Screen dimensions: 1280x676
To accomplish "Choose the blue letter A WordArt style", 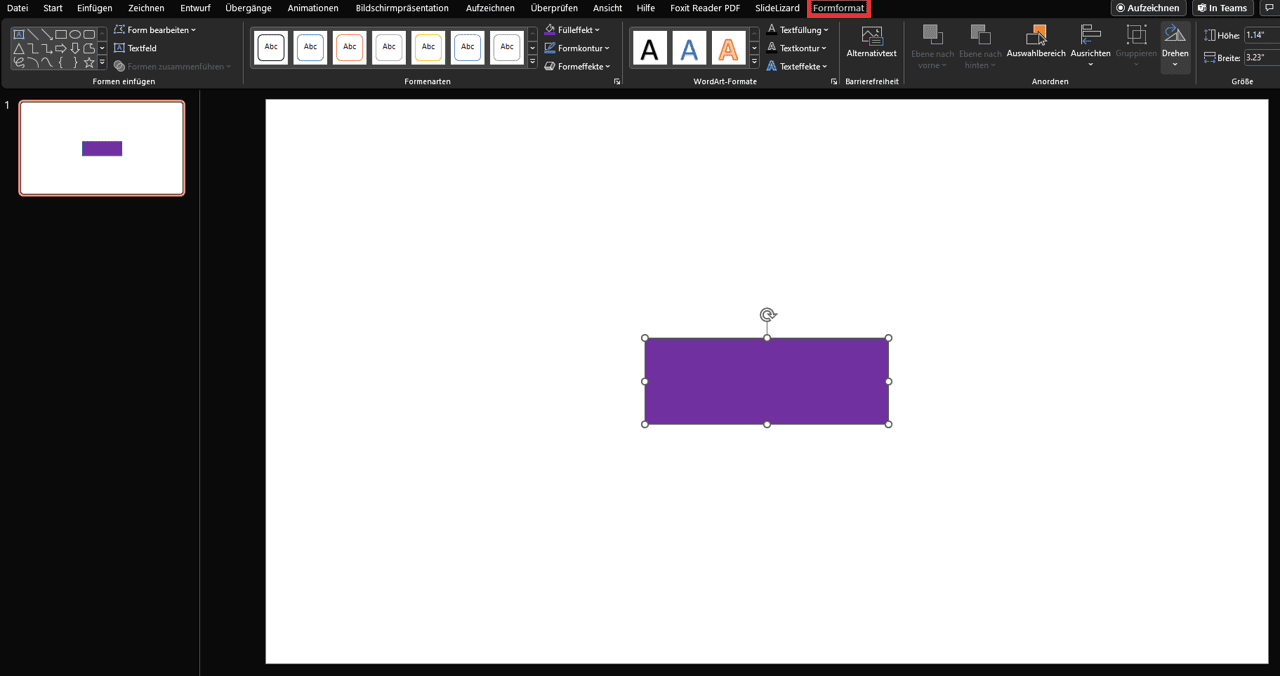I will [x=689, y=48].
